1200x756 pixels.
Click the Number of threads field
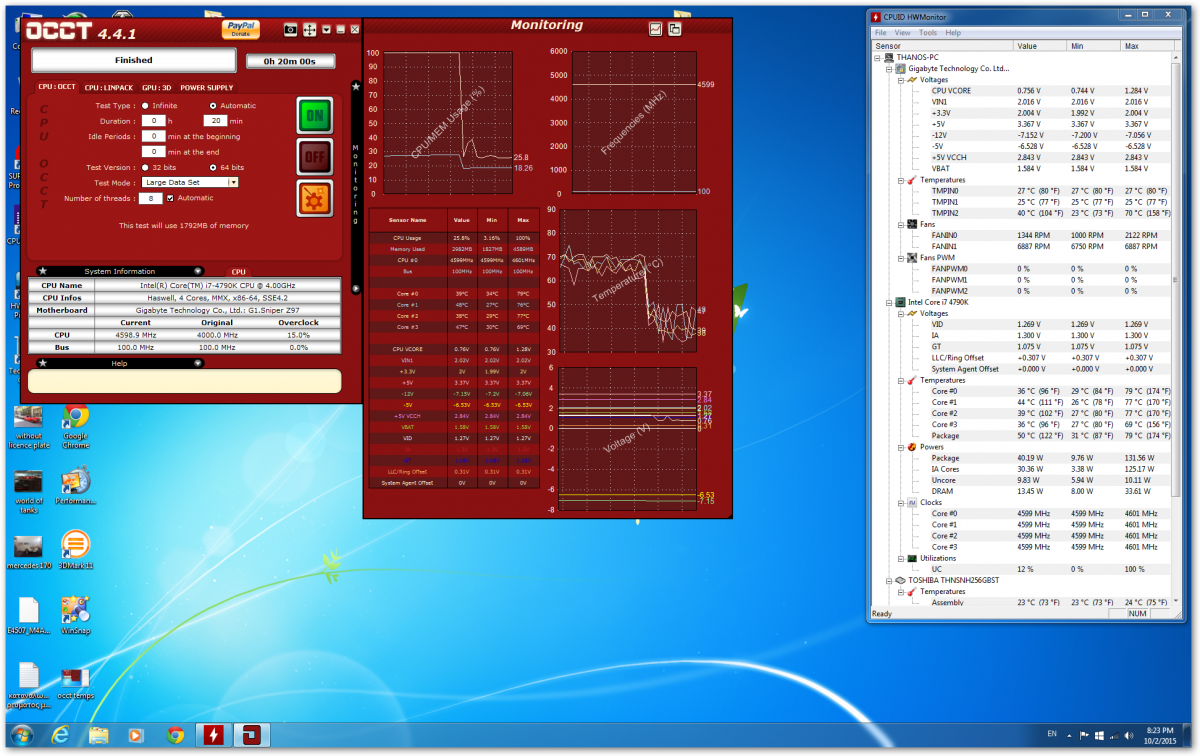click(152, 198)
